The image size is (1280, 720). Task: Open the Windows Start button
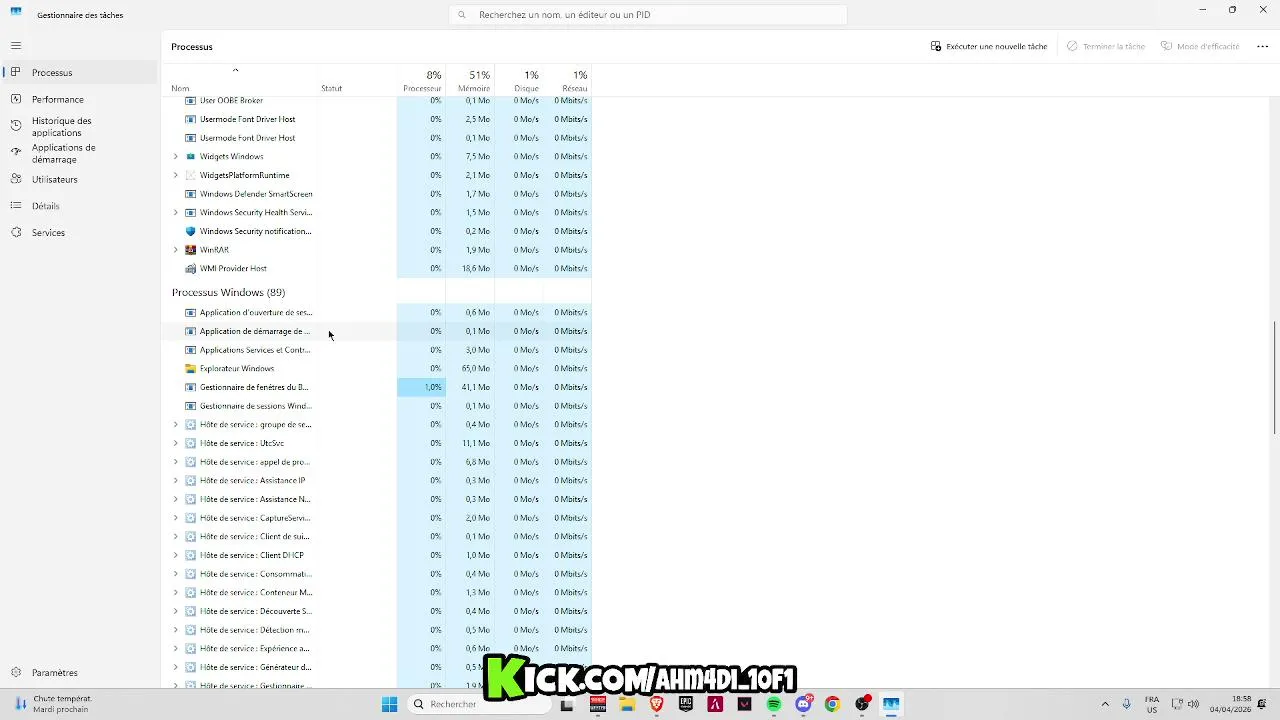coord(390,704)
